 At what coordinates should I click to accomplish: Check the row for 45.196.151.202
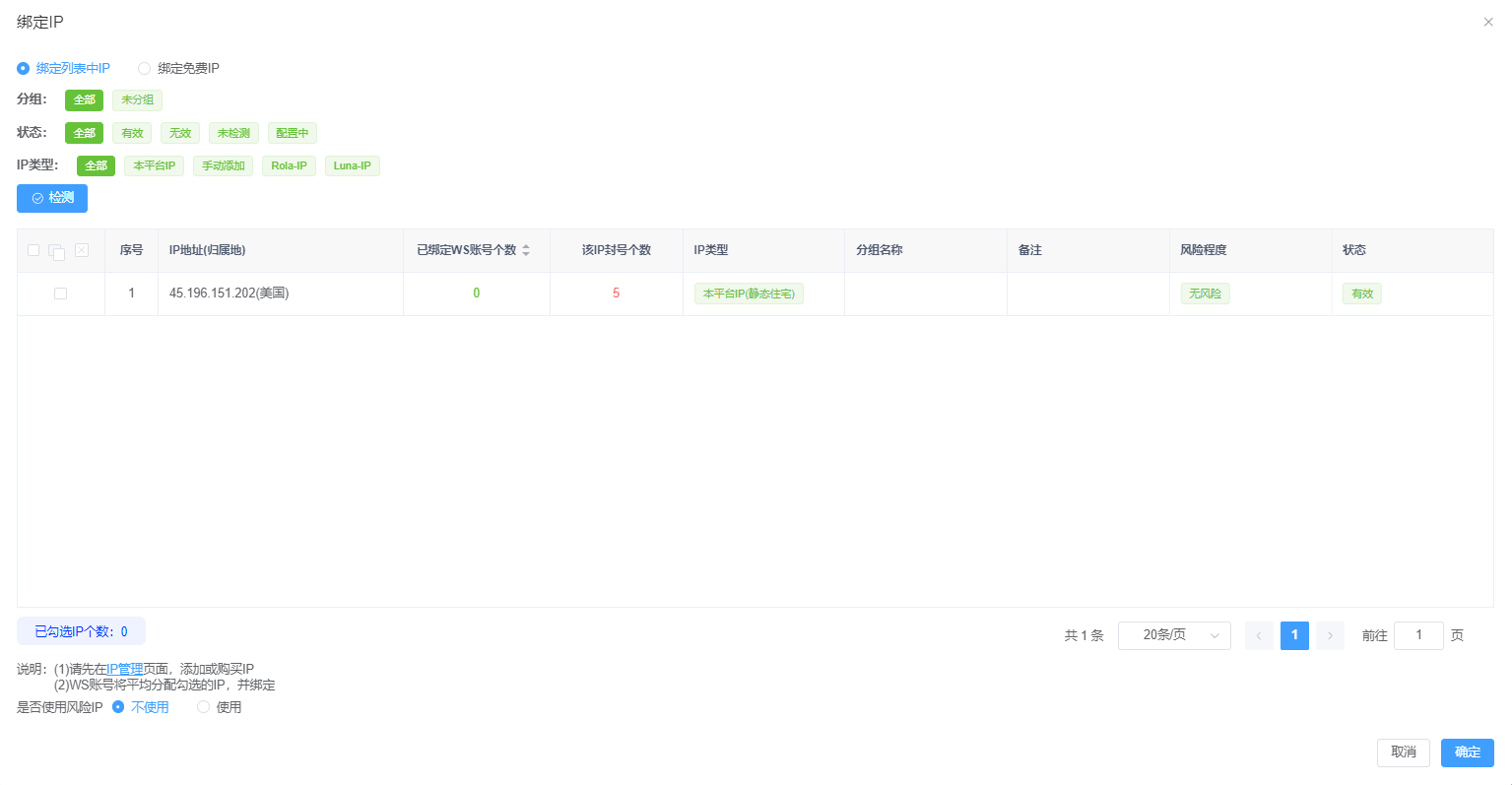point(60,294)
